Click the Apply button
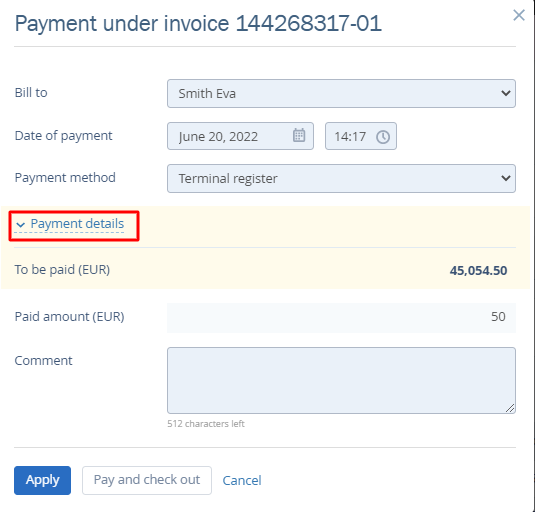Viewport: 535px width, 512px height. tap(42, 480)
